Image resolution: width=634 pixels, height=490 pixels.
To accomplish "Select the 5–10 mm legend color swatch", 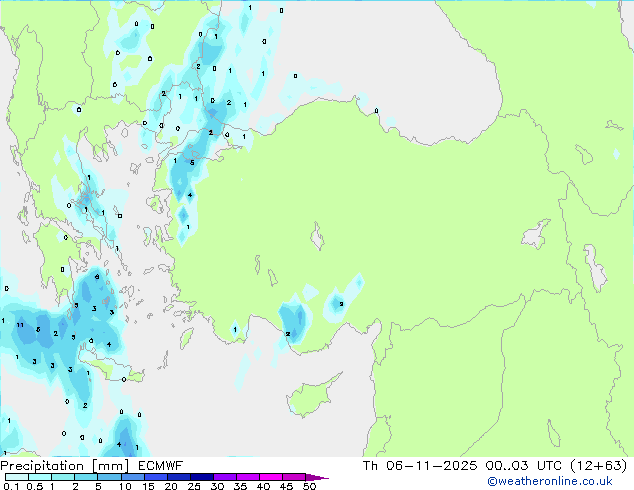I will click(x=109, y=477).
